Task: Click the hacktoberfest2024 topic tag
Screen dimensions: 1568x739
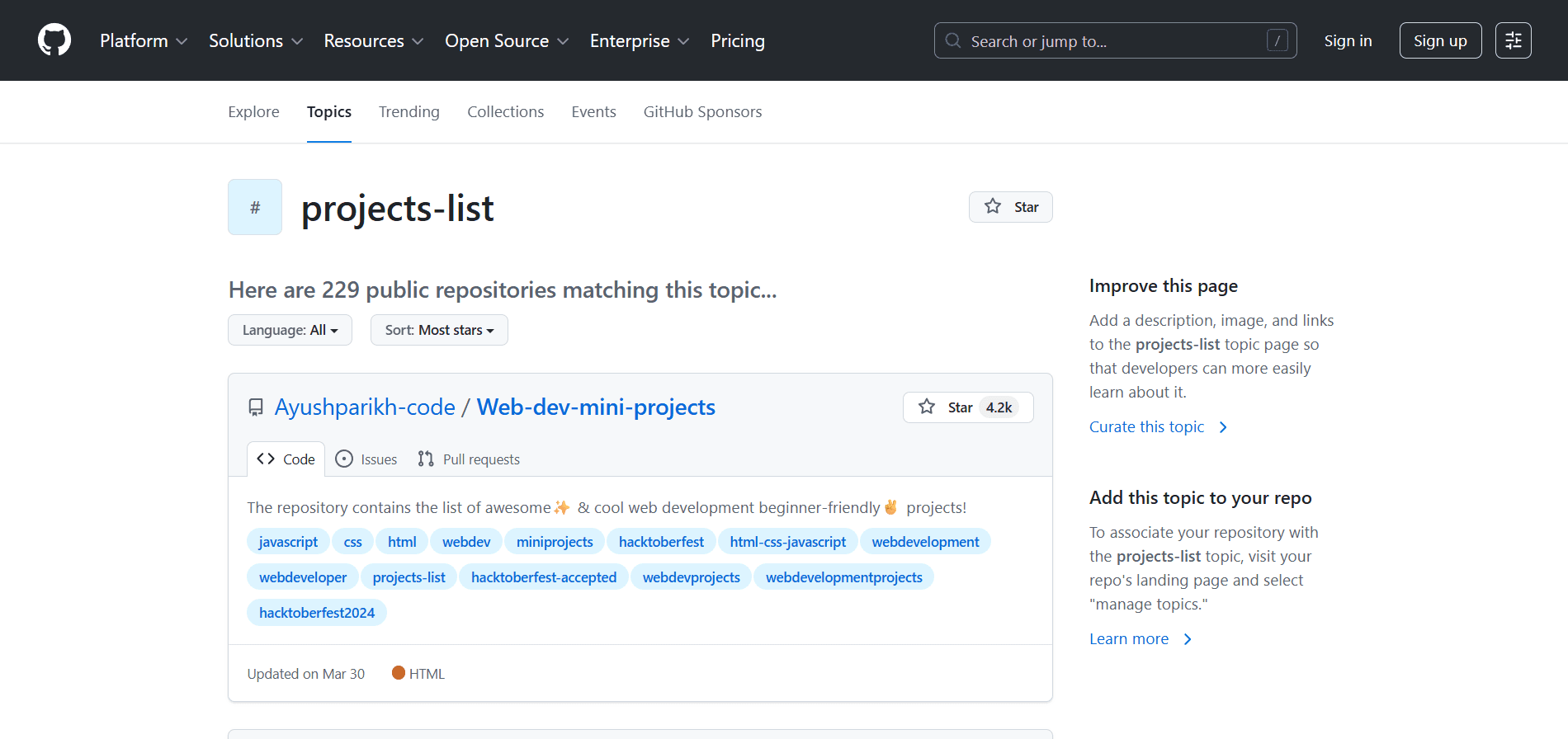Action: tap(317, 613)
